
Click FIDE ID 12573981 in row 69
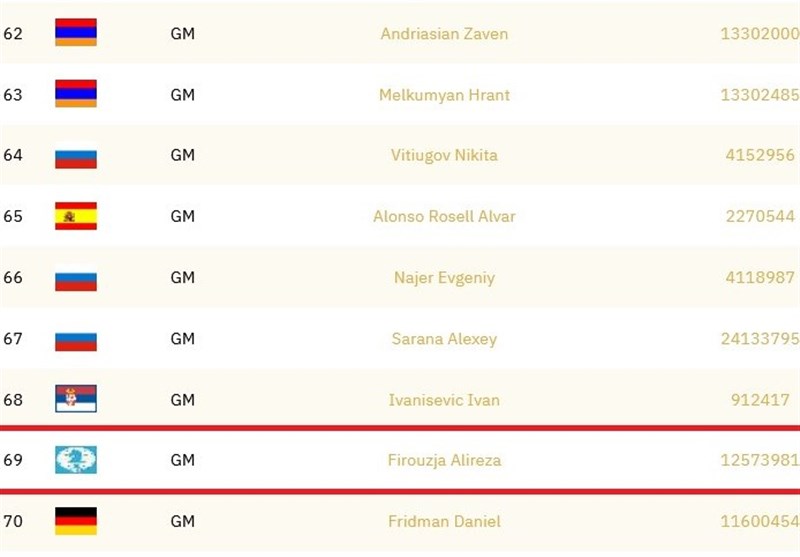click(759, 461)
